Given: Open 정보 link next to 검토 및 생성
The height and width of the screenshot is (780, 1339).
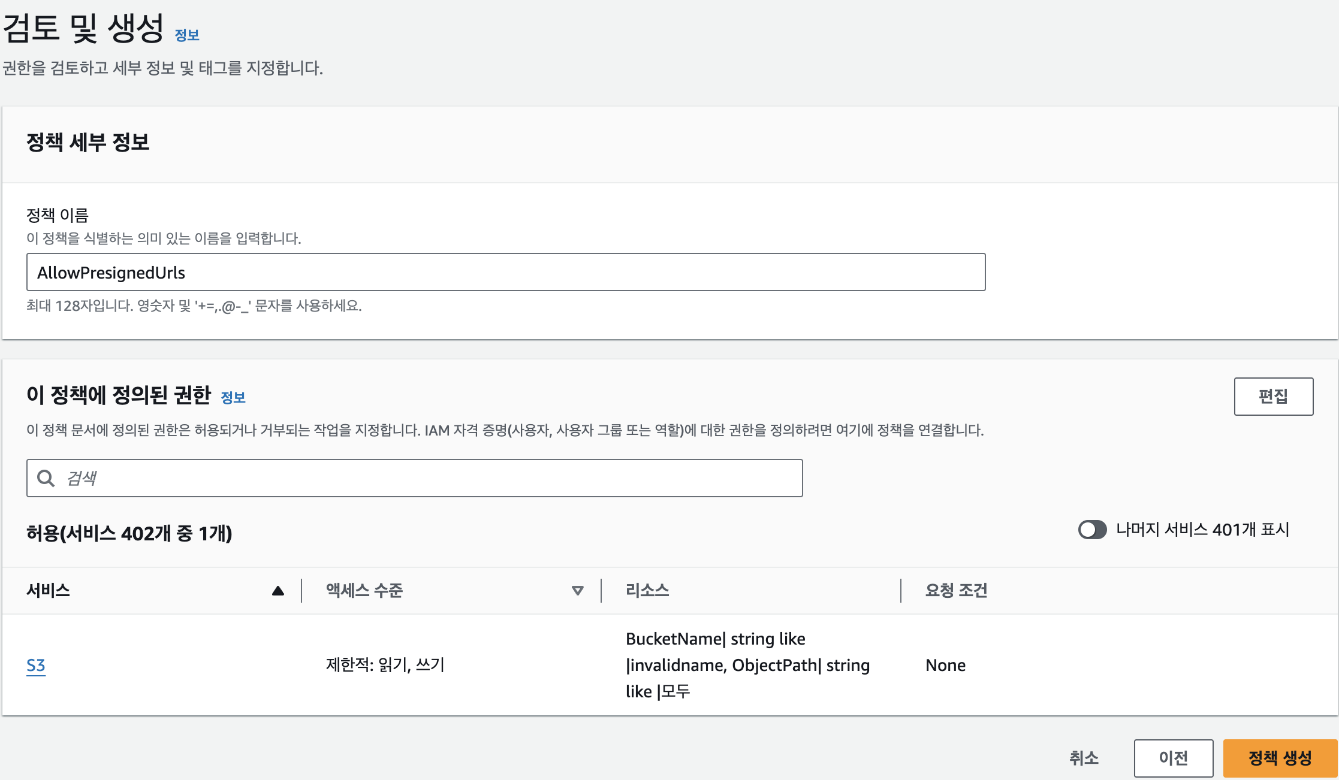Looking at the screenshot, I should pyautogui.click(x=187, y=35).
